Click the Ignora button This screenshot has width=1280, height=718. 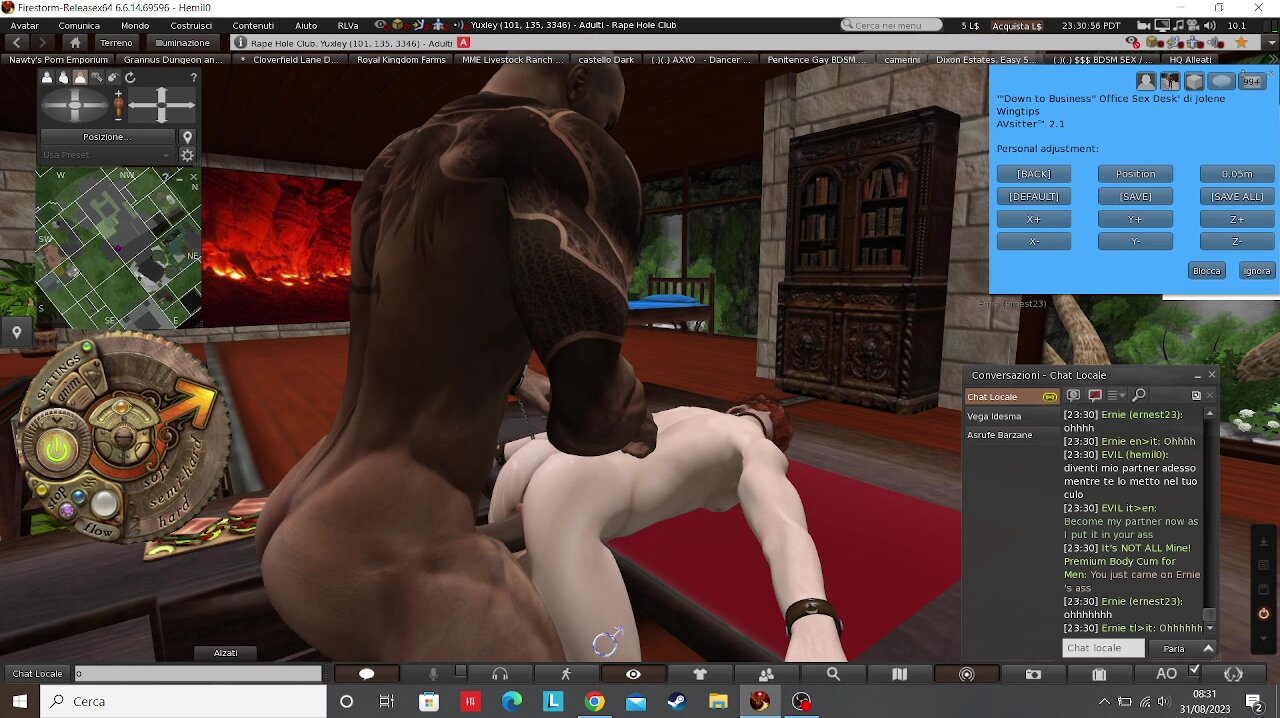[x=1256, y=271]
